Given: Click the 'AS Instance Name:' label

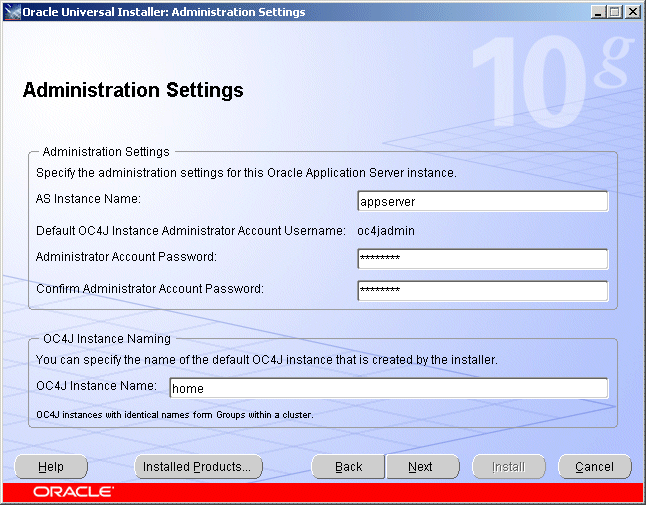Looking at the screenshot, I should click(x=88, y=199).
